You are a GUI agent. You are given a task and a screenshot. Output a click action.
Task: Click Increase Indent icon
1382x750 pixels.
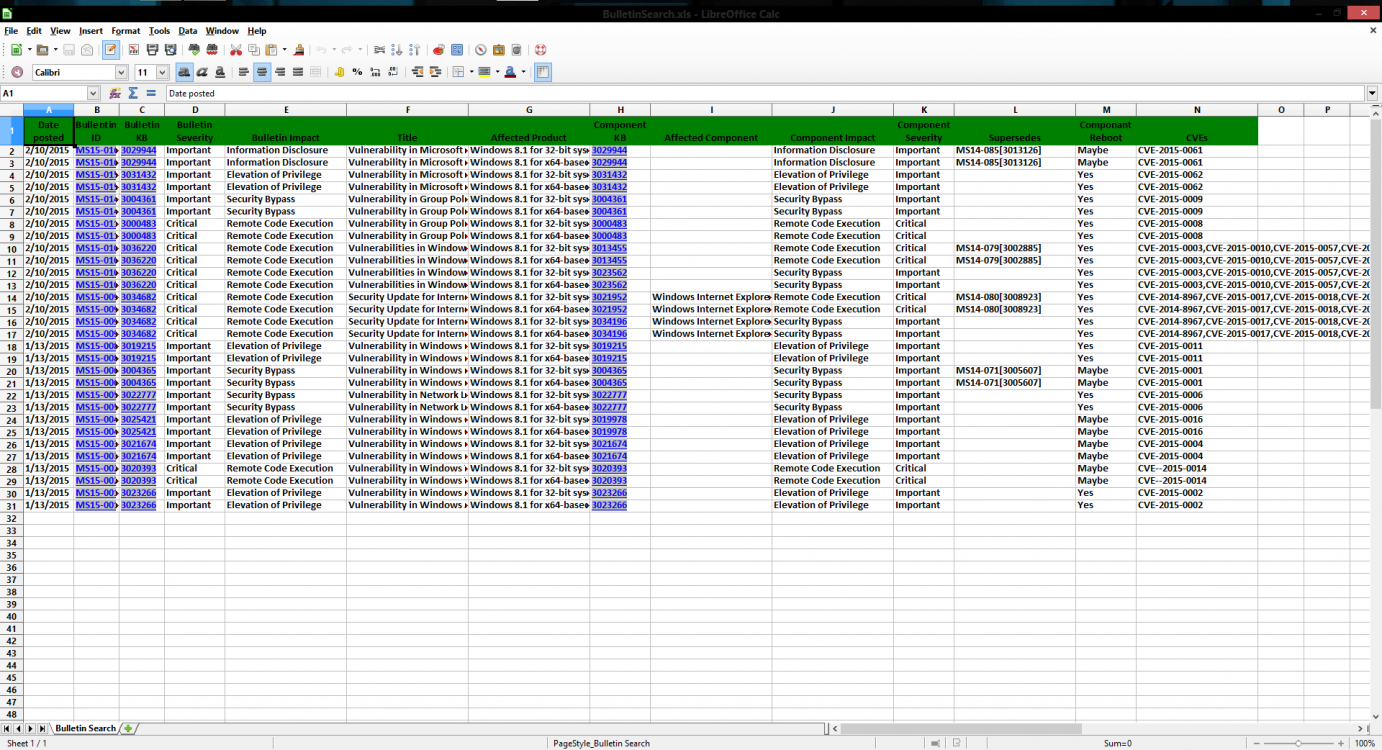[435, 72]
